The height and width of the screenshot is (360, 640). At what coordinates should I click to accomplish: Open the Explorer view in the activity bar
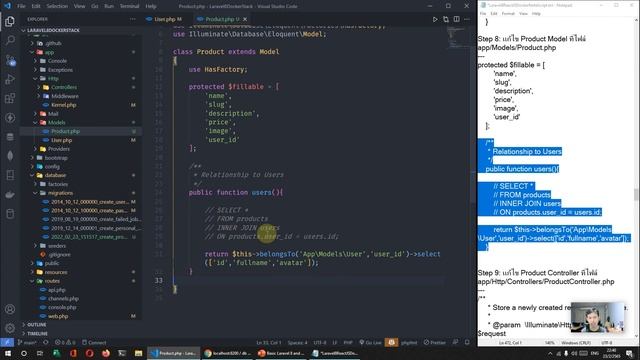(10, 21)
